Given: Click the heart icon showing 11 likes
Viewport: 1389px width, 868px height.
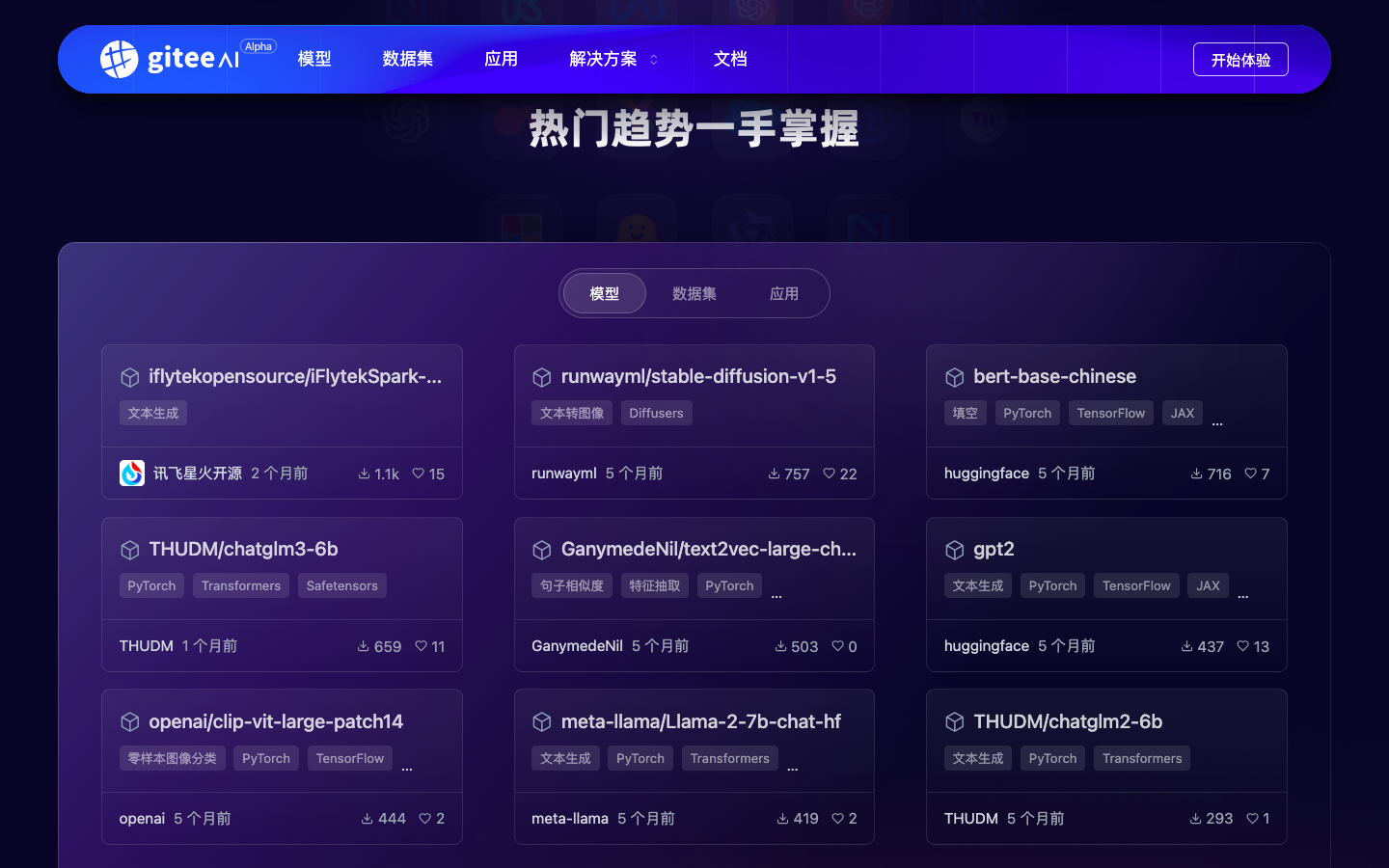Looking at the screenshot, I should (x=422, y=646).
